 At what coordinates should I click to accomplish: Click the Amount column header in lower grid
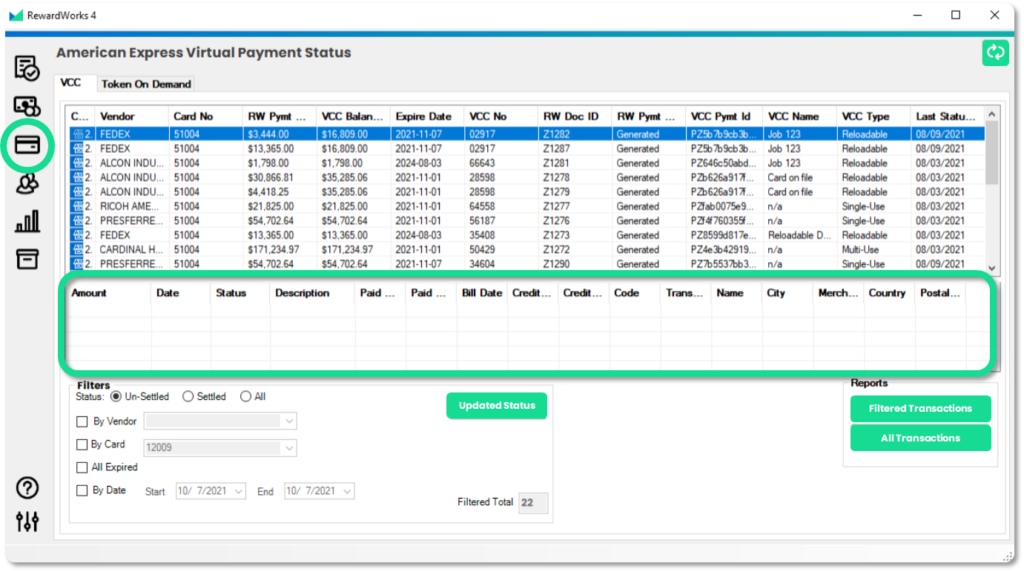pos(109,293)
